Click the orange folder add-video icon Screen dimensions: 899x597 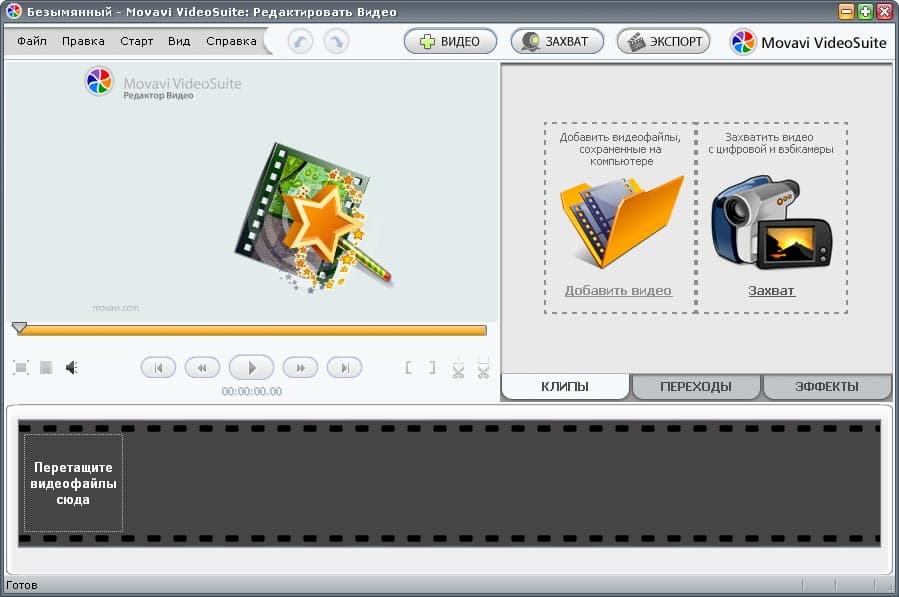coord(622,223)
